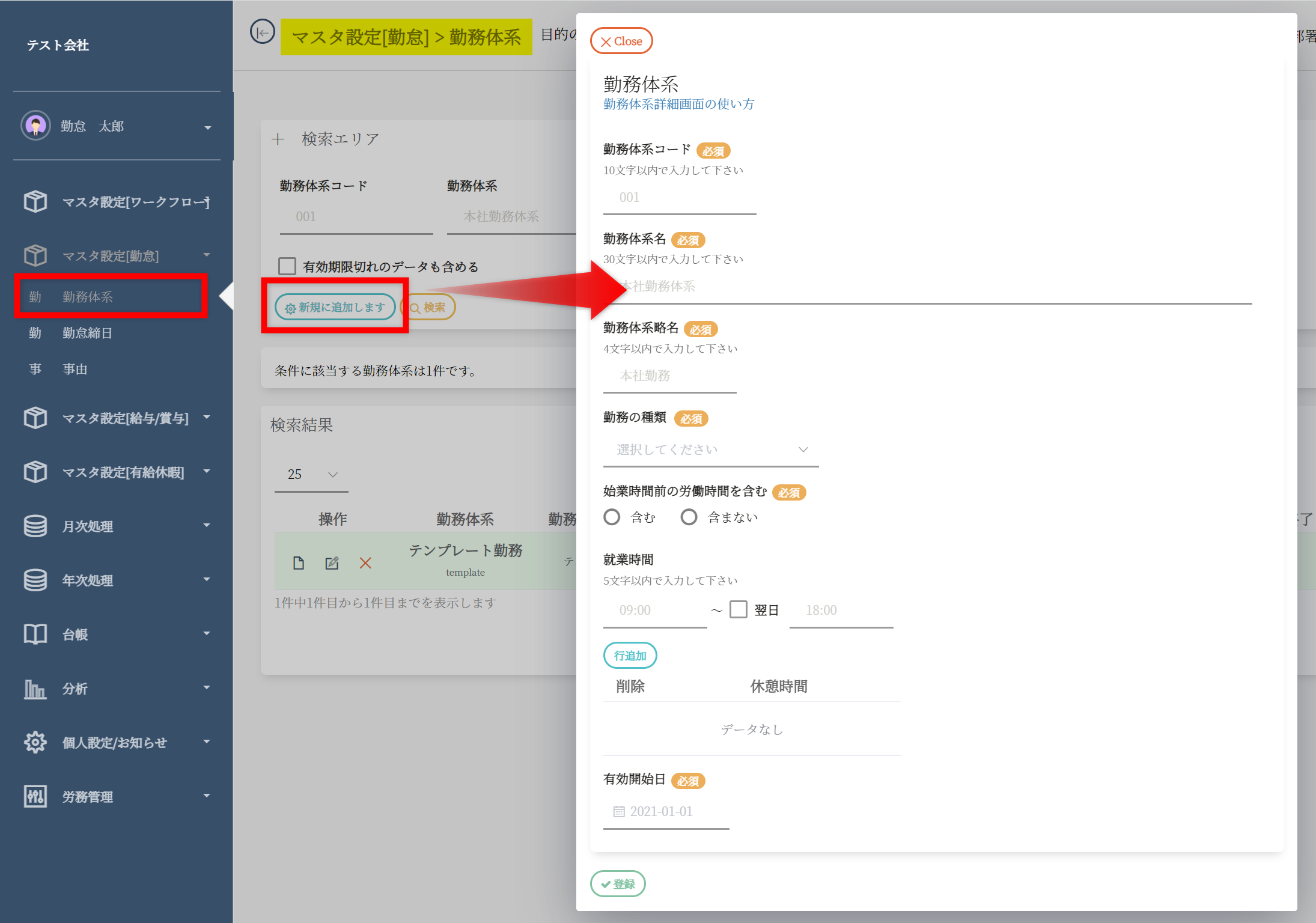
Task: Click the calendar icon in 有効開始日 field
Action: pyautogui.click(x=618, y=812)
